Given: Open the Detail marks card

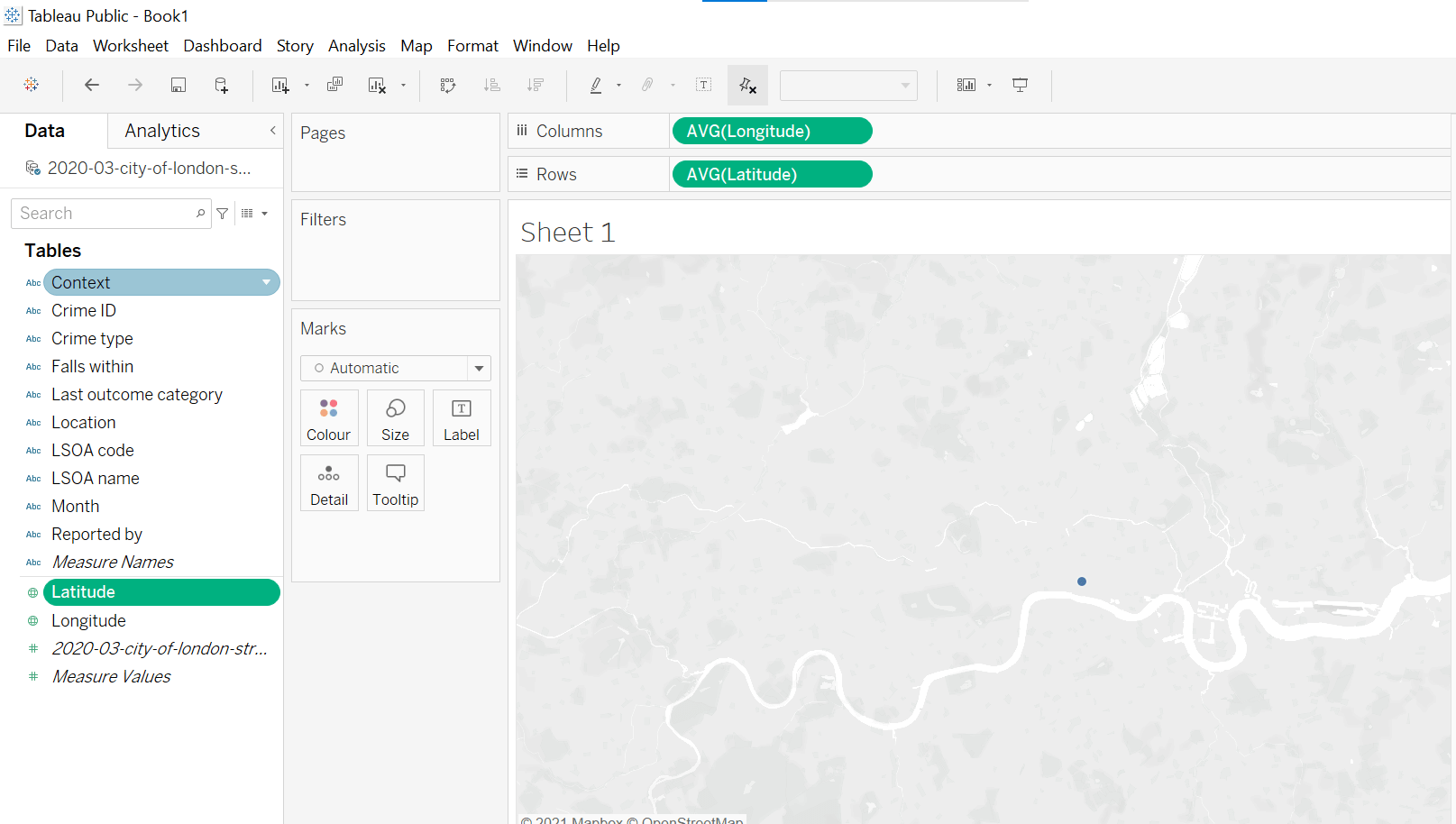Looking at the screenshot, I should point(329,483).
